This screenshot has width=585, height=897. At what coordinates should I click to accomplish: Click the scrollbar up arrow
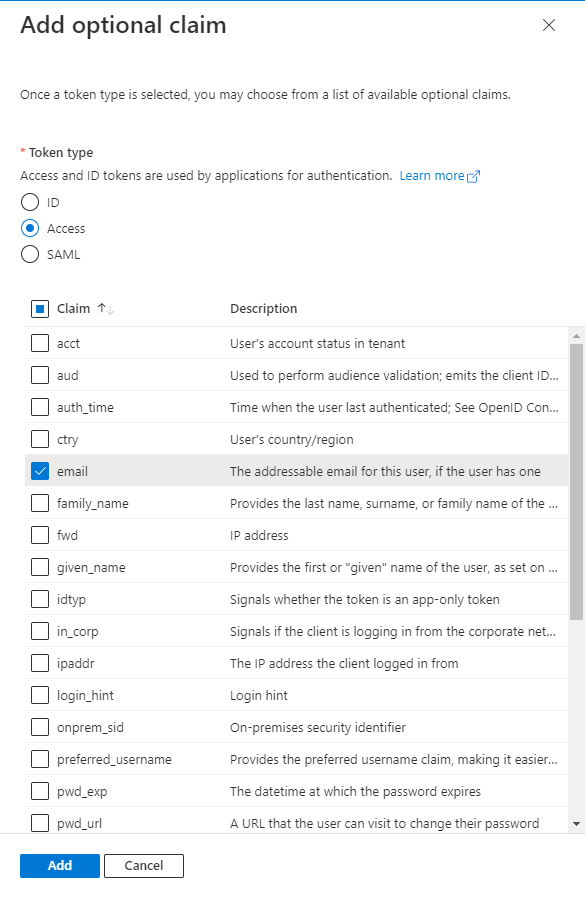click(576, 336)
